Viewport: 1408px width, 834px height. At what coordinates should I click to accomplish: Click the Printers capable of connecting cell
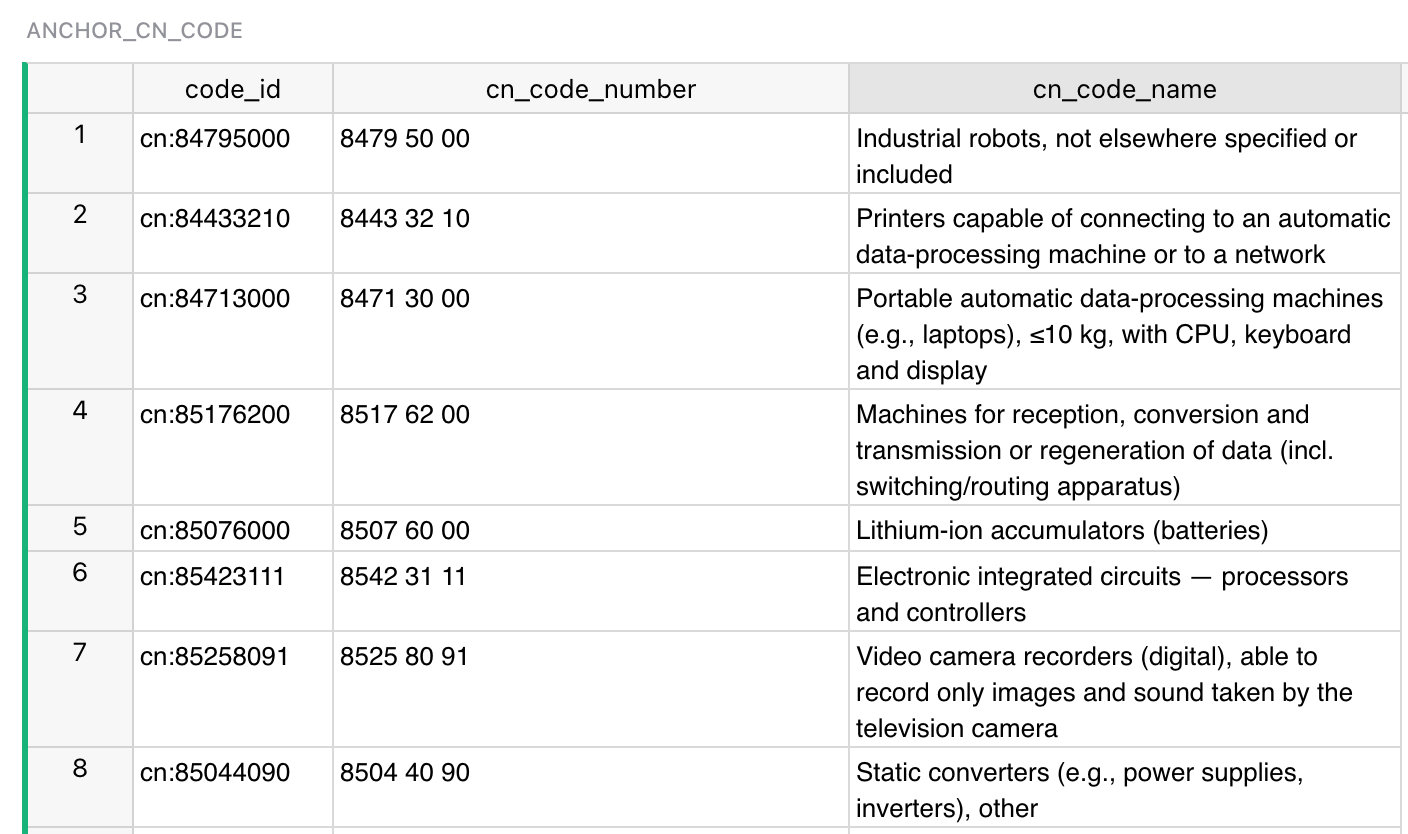[x=1124, y=236]
